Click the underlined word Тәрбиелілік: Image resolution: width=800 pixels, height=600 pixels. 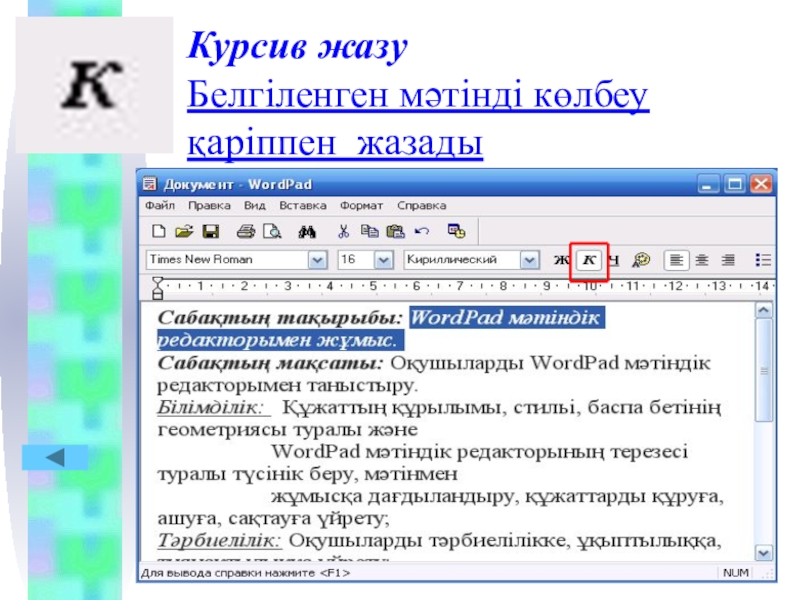click(x=219, y=540)
